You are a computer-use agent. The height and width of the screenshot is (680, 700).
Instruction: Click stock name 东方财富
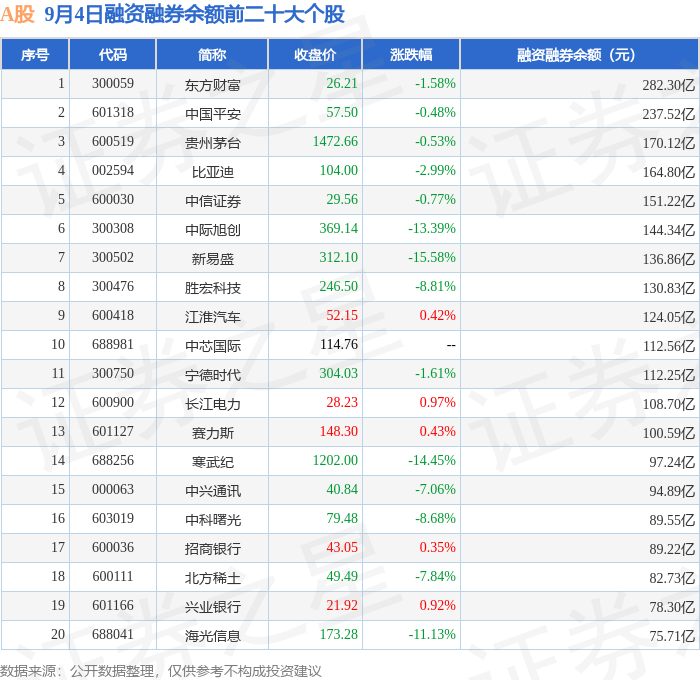click(x=212, y=85)
